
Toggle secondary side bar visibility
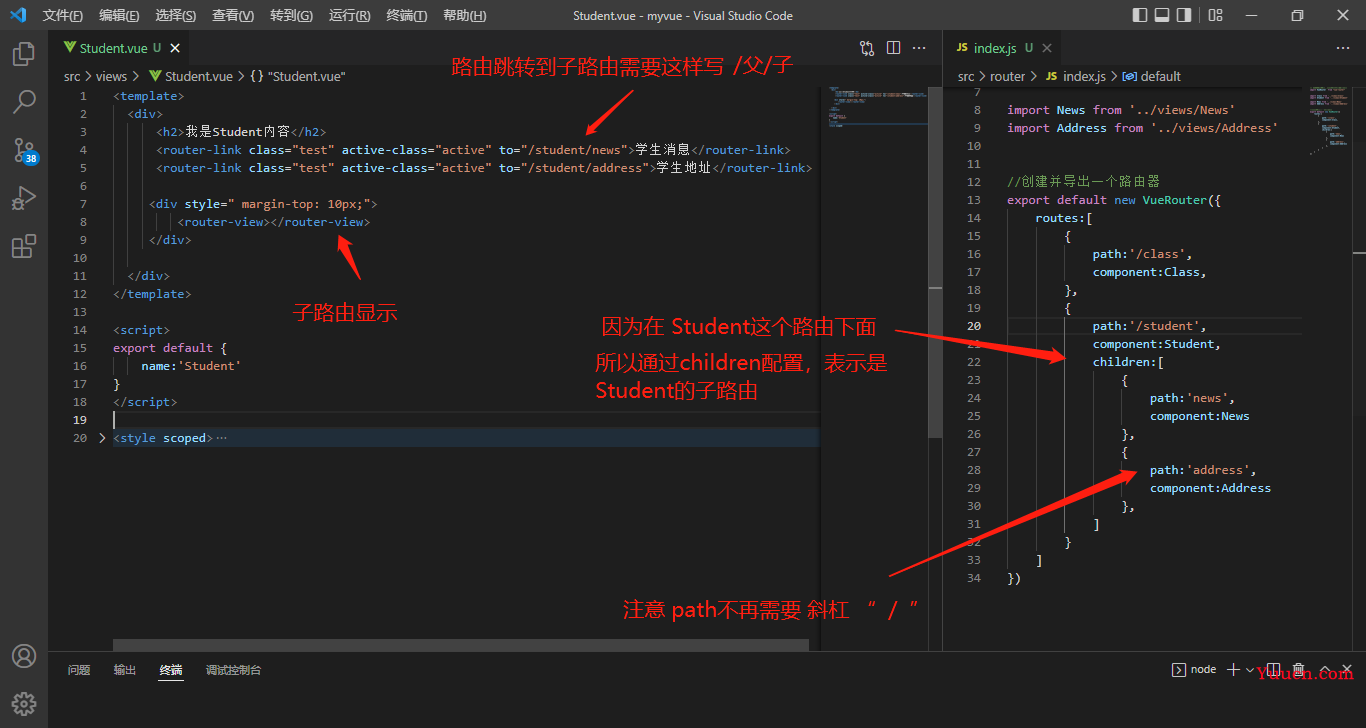tap(1184, 15)
